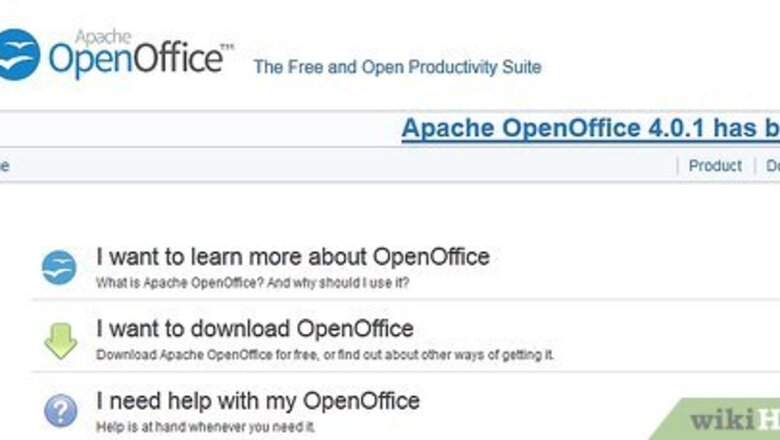Click the green download arrow icon

tap(60, 341)
